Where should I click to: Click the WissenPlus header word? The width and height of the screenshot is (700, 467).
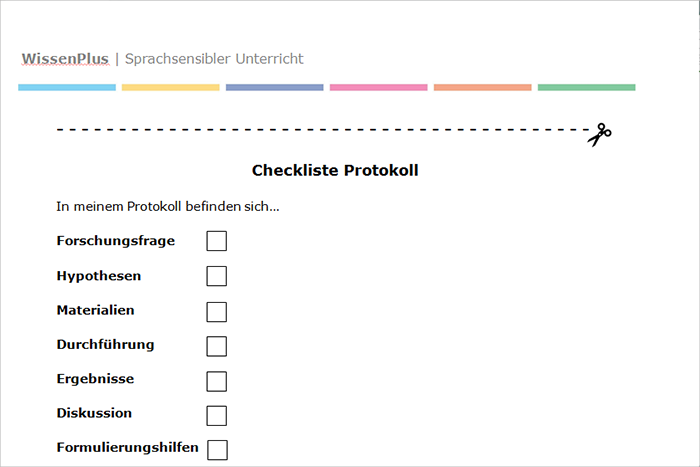[x=65, y=58]
